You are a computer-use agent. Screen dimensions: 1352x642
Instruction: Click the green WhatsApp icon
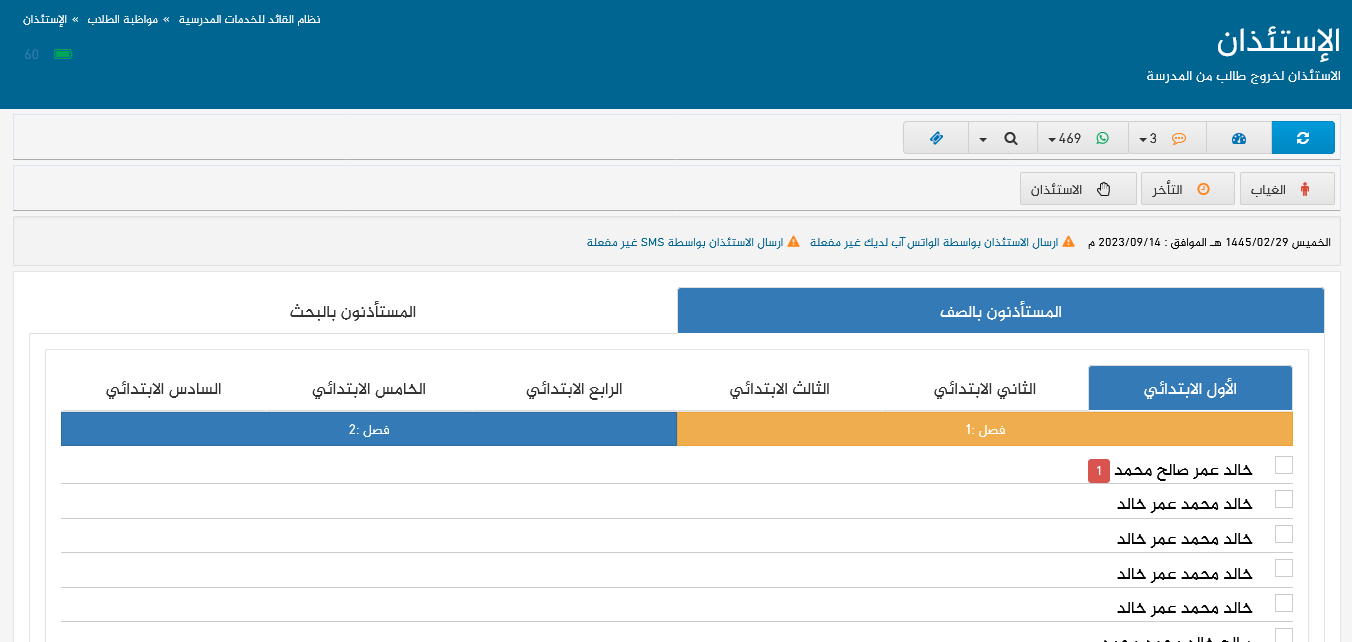pyautogui.click(x=1102, y=139)
